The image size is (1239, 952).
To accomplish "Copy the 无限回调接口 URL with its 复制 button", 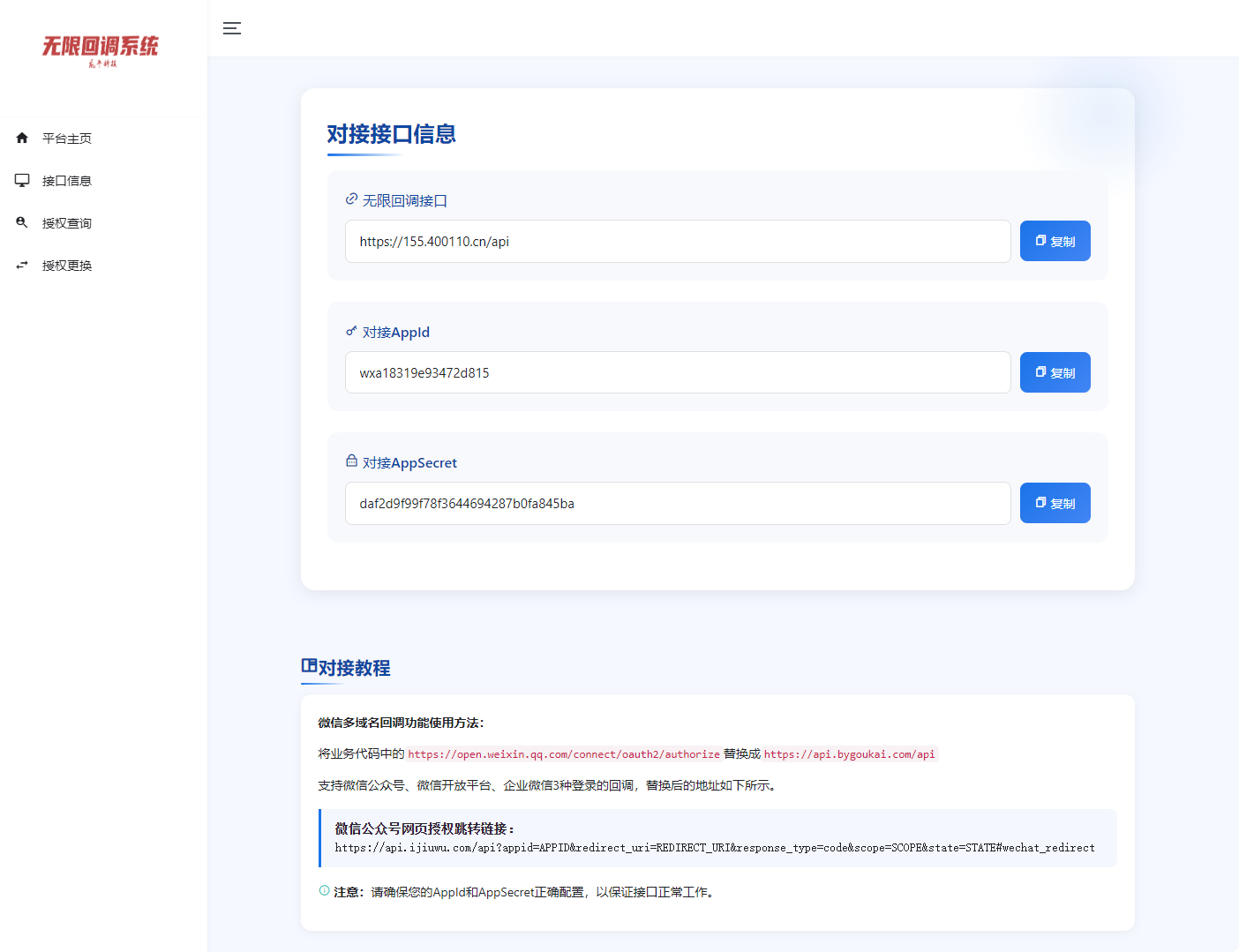I will 1055,240.
